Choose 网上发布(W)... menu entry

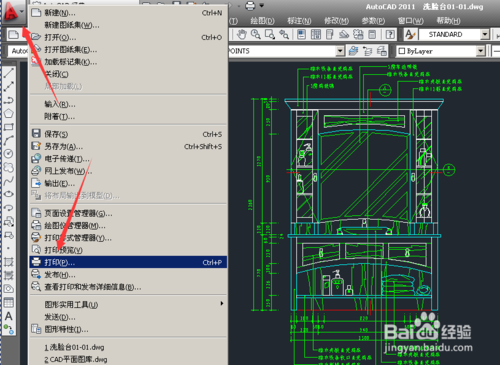point(128,171)
